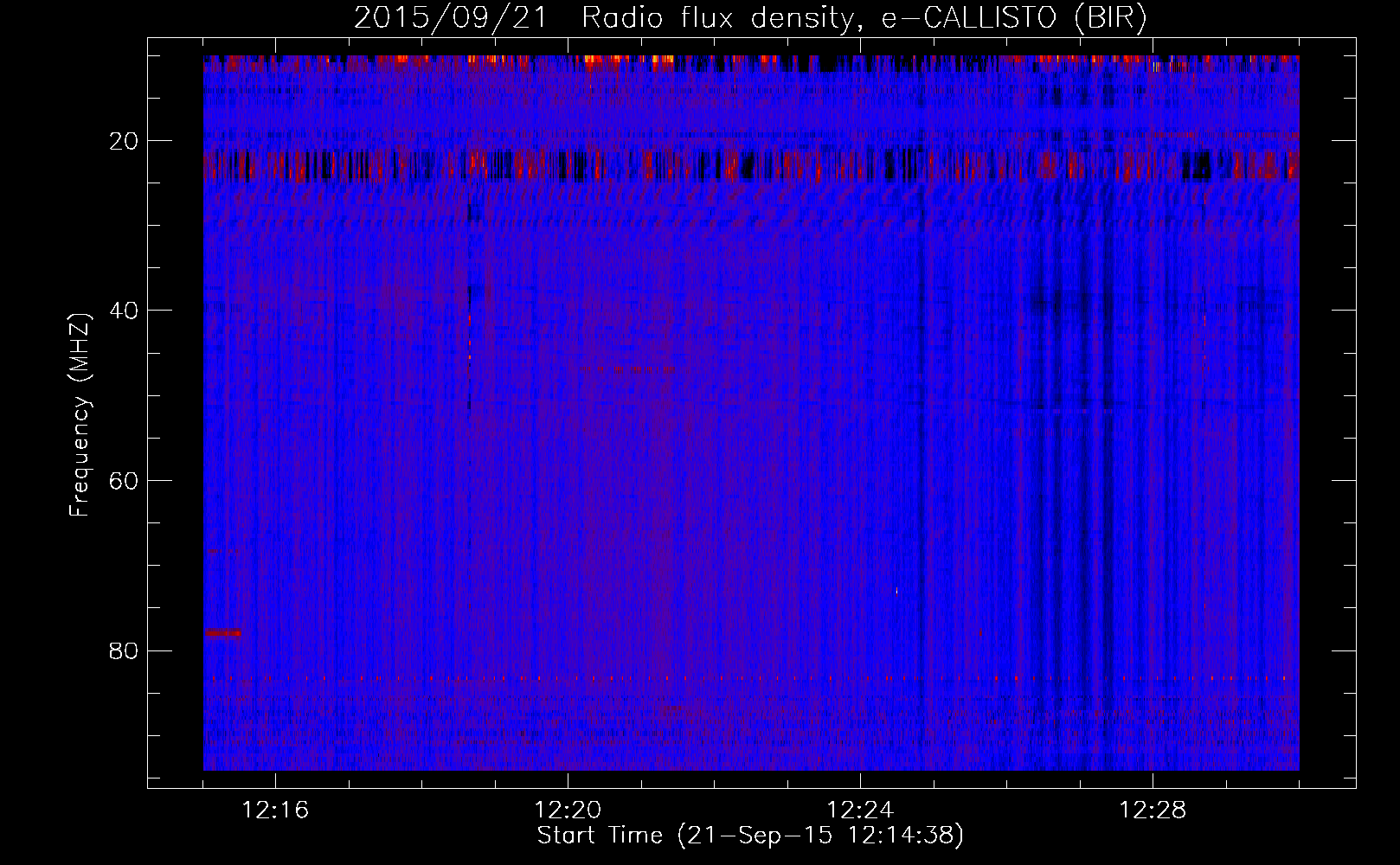Click the plot title '2015/09/21 Radio flux density, e-CALLISTO (BIR)'
1400x865 pixels.
pyautogui.click(x=750, y=17)
